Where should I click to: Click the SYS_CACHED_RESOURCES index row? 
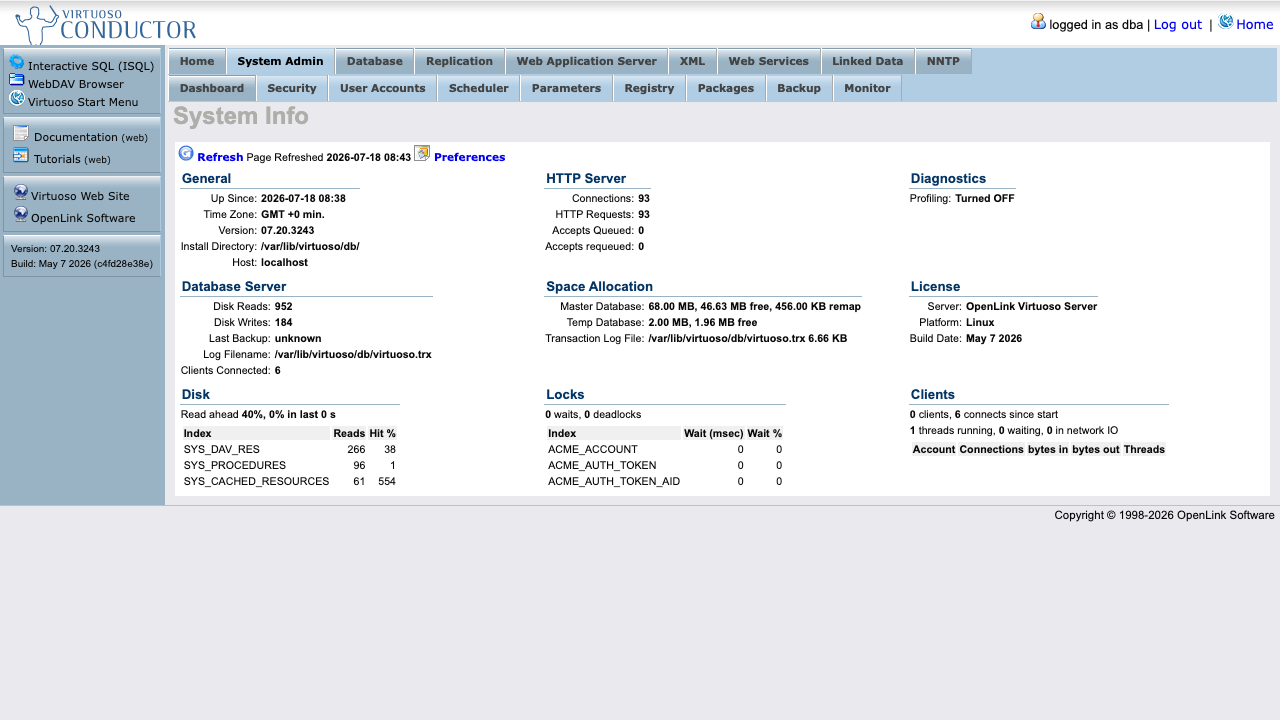coord(289,482)
